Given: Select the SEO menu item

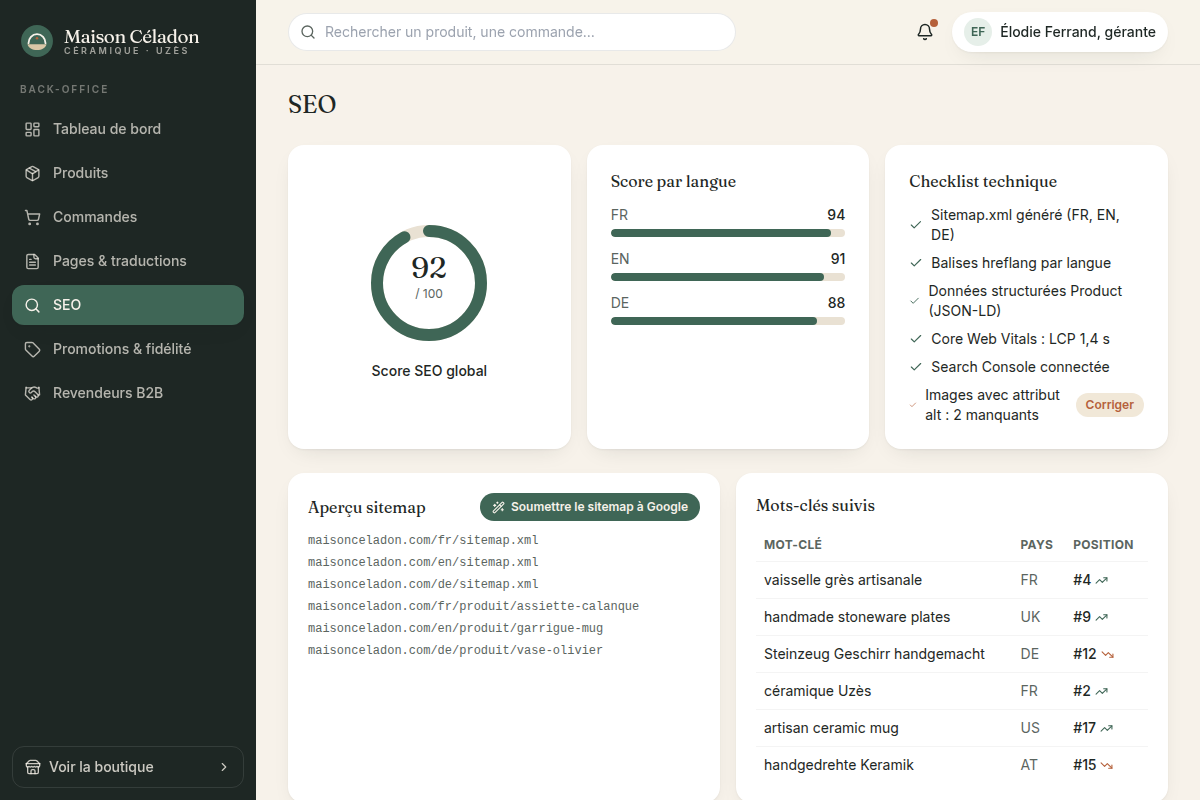Looking at the screenshot, I should pyautogui.click(x=128, y=305).
